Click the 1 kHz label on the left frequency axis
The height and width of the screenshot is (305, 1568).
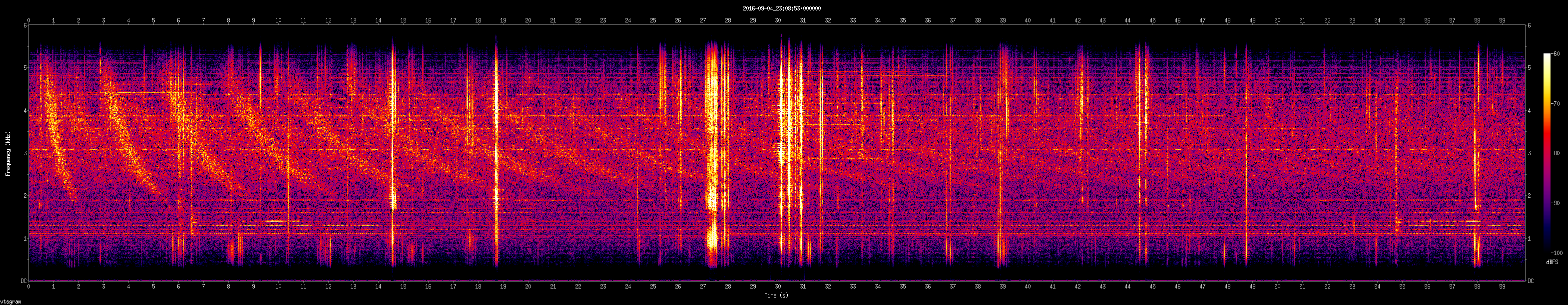[25, 238]
